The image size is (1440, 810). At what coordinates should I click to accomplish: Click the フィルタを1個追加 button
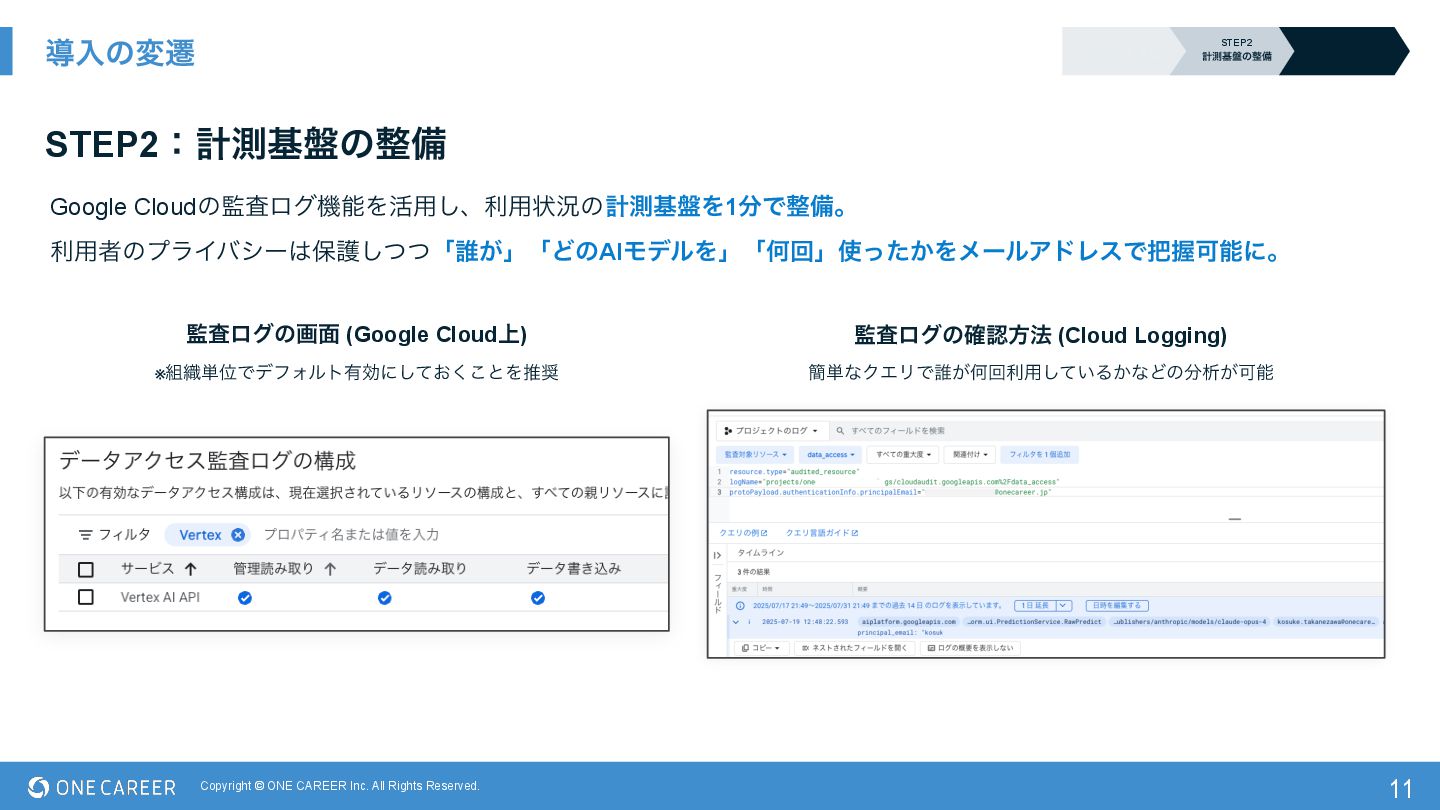[1040, 455]
